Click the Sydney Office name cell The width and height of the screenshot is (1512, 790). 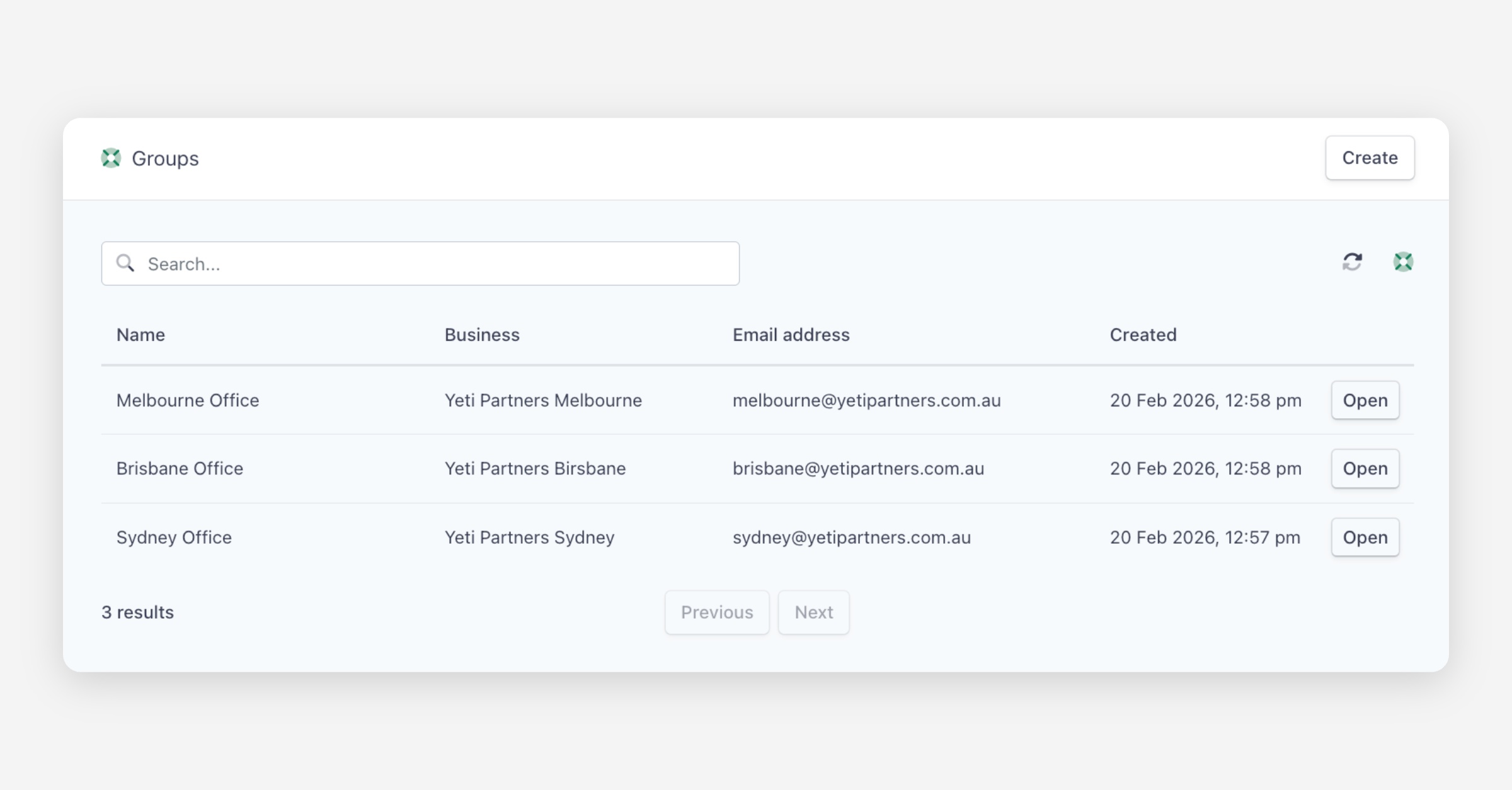tap(174, 537)
